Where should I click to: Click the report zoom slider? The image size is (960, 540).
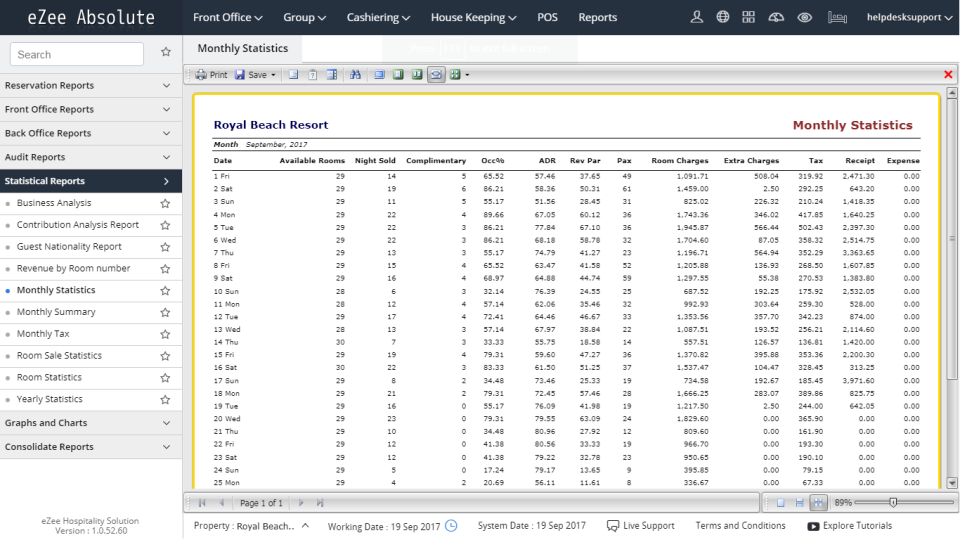[893, 502]
